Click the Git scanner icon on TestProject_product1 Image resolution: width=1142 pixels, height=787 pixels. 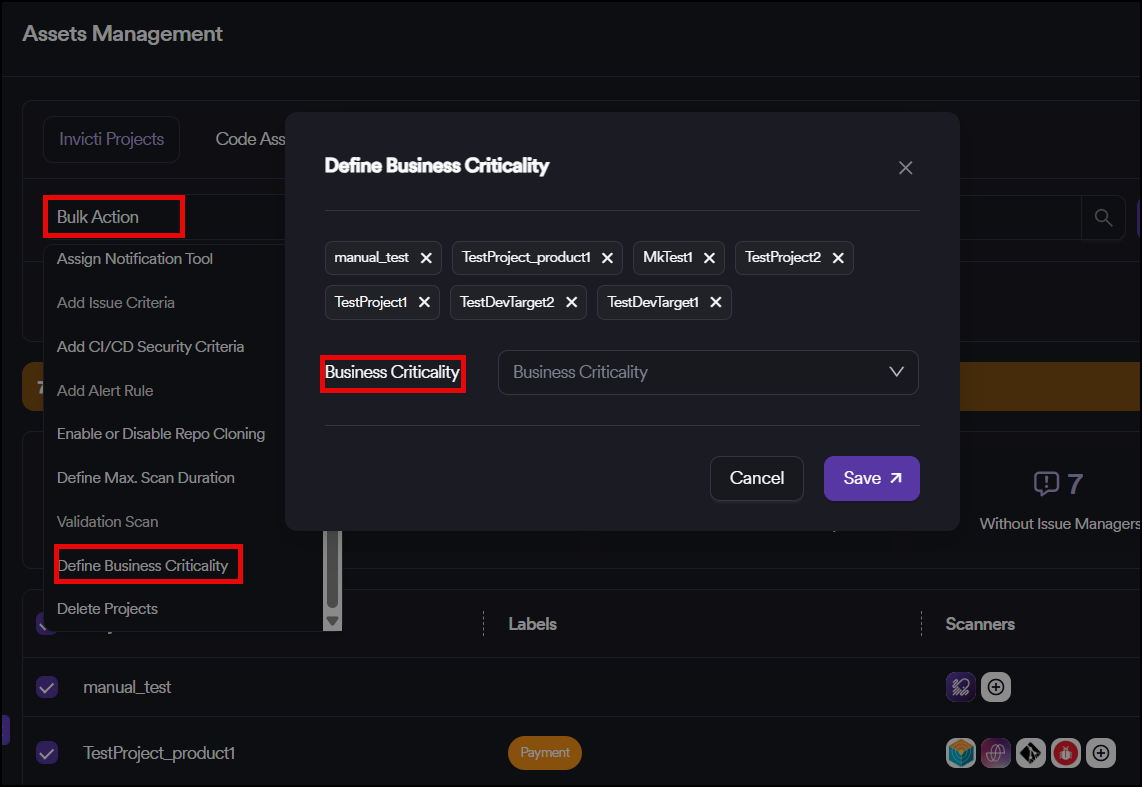click(1031, 753)
